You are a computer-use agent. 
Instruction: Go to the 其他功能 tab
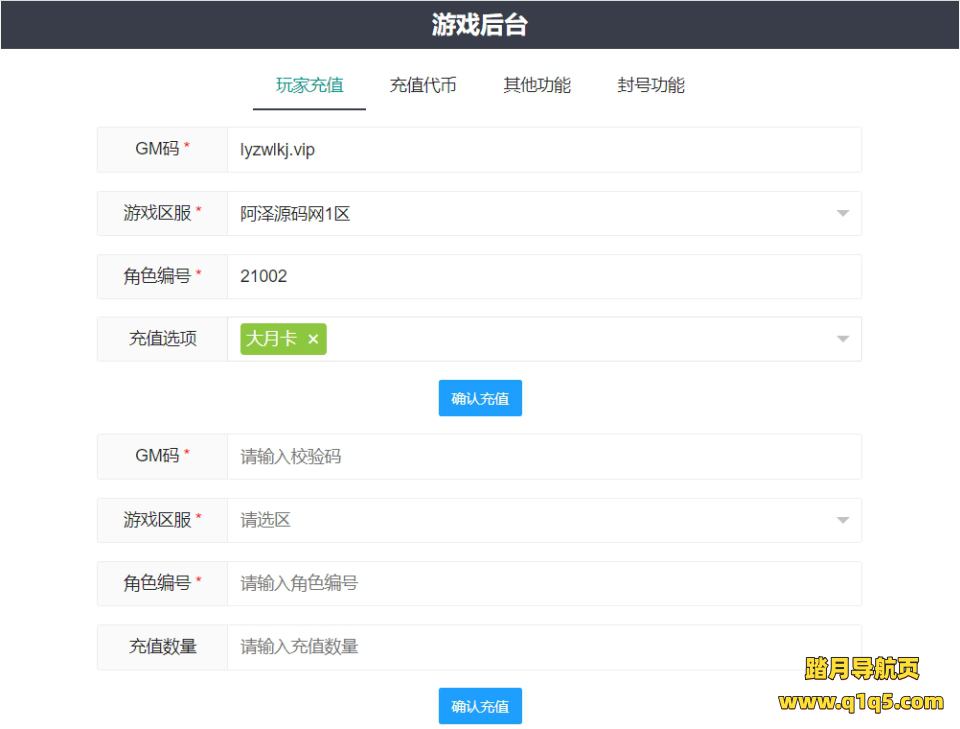537,85
